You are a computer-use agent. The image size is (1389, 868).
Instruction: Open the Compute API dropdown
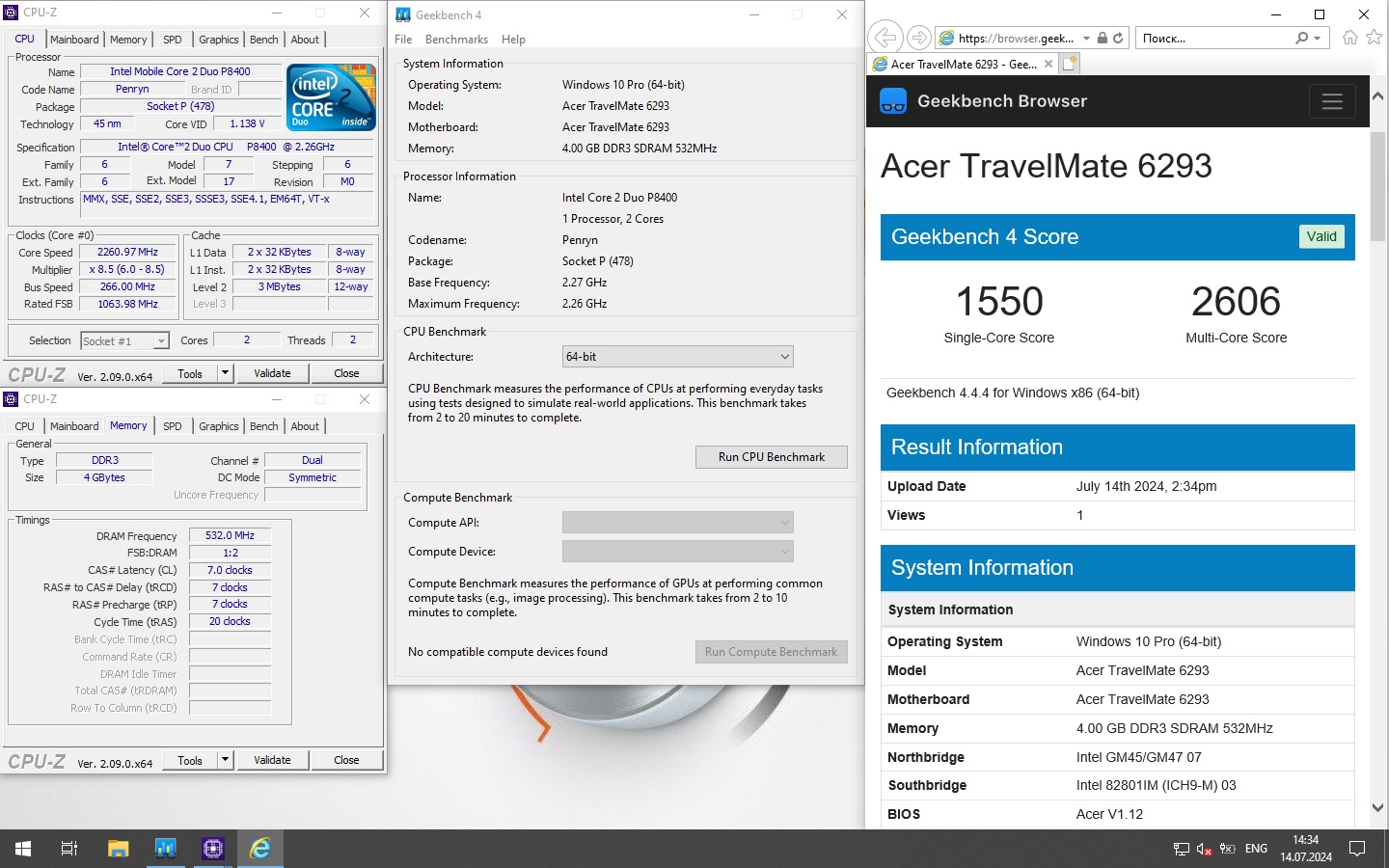pyautogui.click(x=678, y=523)
